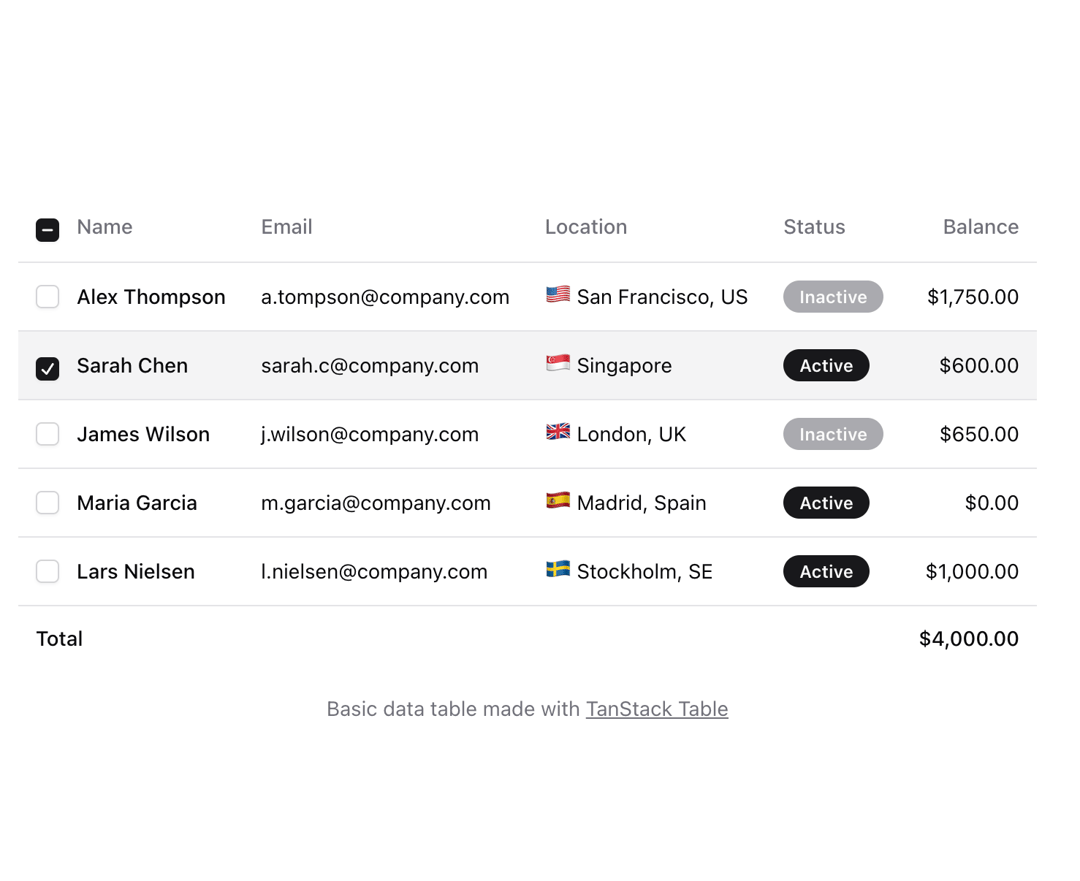The height and width of the screenshot is (881, 1080).
Task: Select the James Wilson row checkbox
Action: [48, 434]
